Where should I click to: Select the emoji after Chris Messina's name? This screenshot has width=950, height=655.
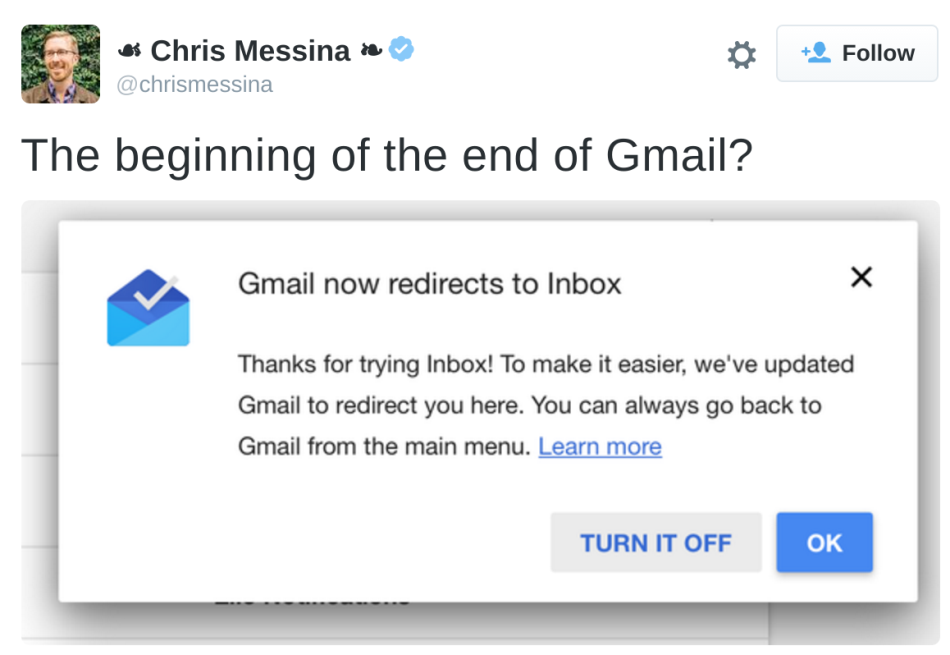tap(373, 48)
